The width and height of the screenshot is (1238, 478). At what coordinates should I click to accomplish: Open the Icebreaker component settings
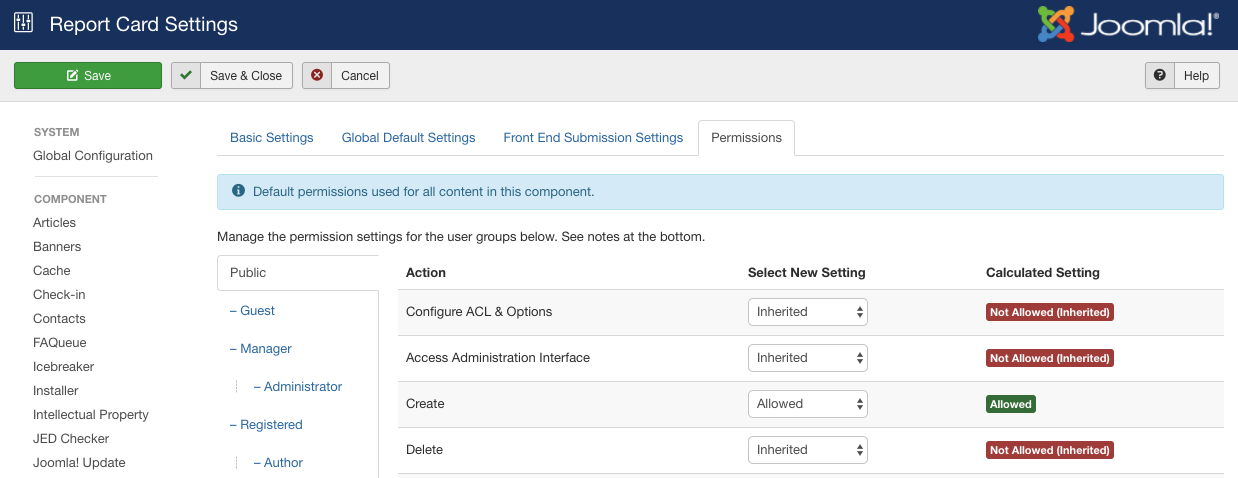64,367
